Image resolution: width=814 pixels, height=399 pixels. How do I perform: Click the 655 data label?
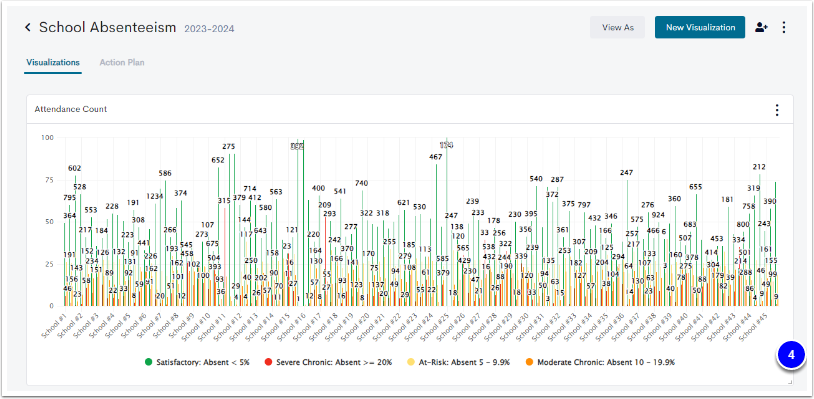click(x=695, y=187)
